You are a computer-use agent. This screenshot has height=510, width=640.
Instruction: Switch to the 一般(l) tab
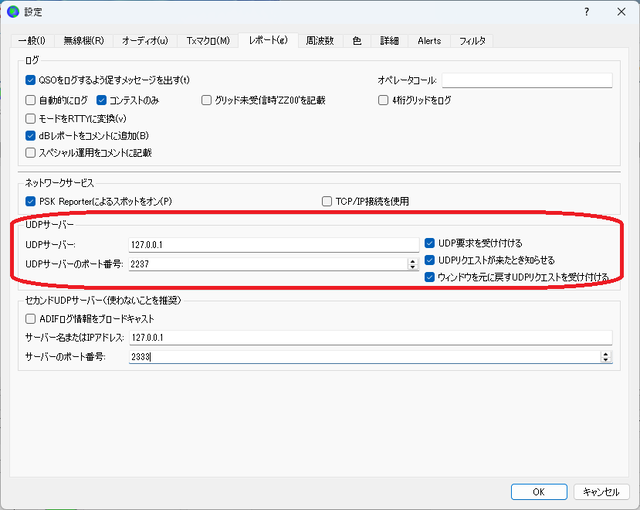pos(32,41)
